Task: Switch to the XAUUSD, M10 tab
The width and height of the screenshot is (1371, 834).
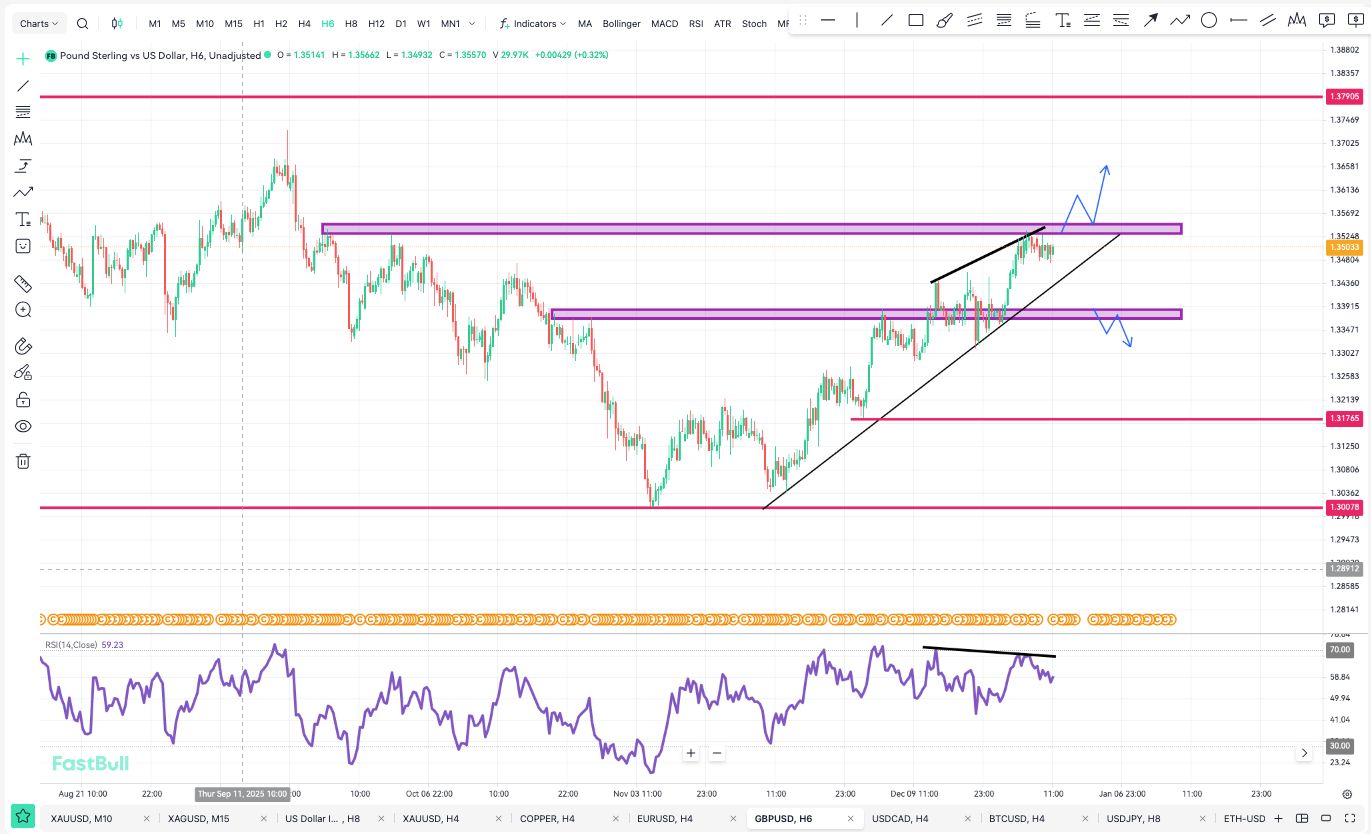Action: 82,818
